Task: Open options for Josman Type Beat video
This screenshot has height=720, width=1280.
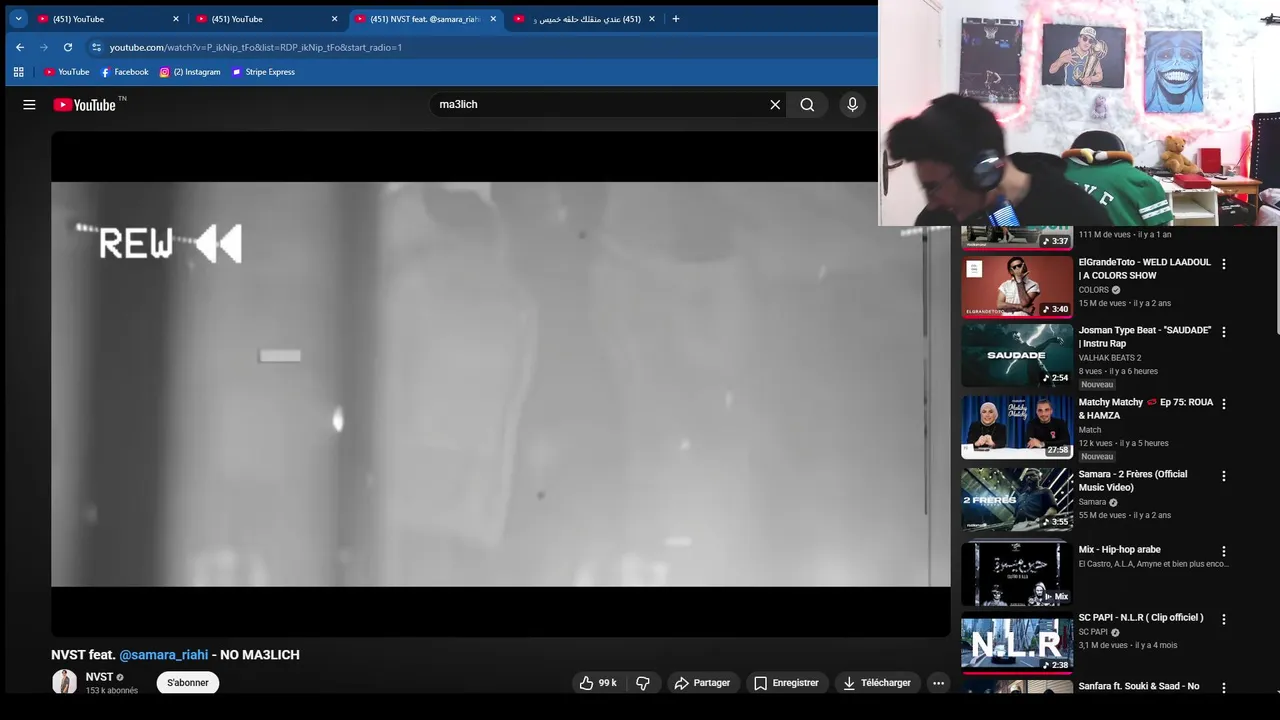Action: pyautogui.click(x=1223, y=332)
